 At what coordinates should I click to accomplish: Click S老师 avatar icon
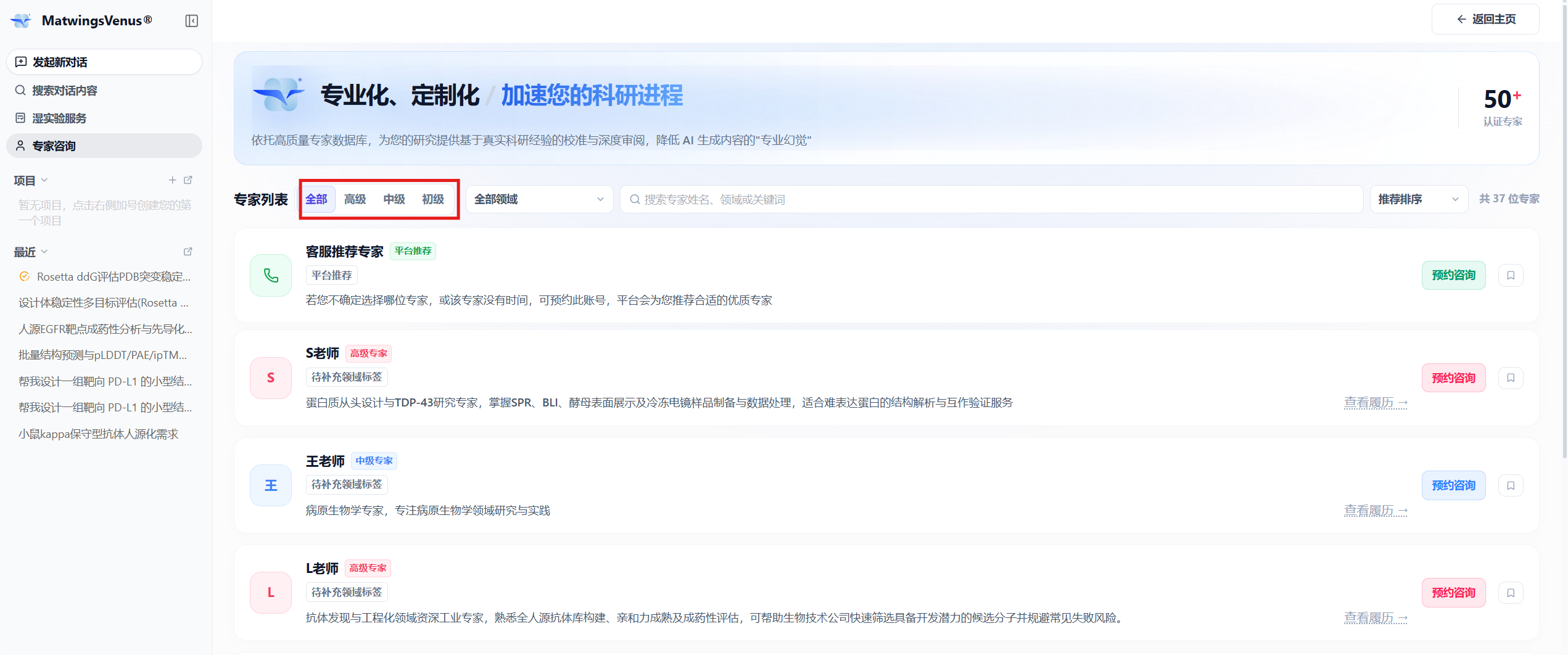pyautogui.click(x=271, y=377)
